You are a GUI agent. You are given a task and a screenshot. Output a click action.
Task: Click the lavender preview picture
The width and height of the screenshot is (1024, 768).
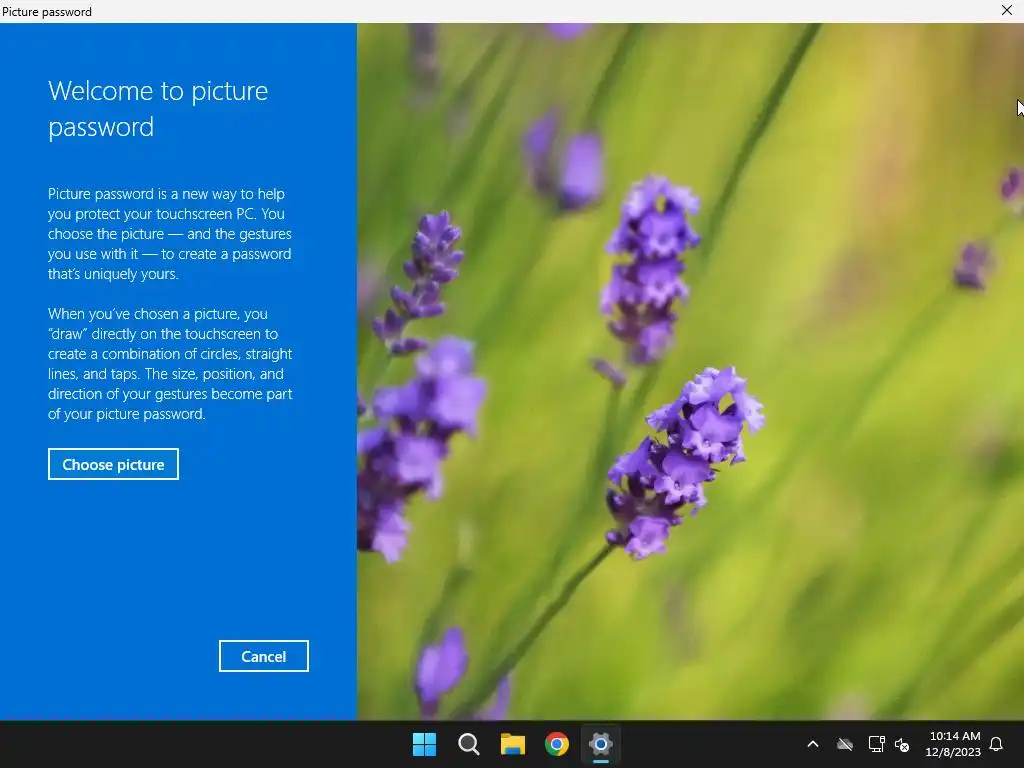pyautogui.click(x=690, y=372)
